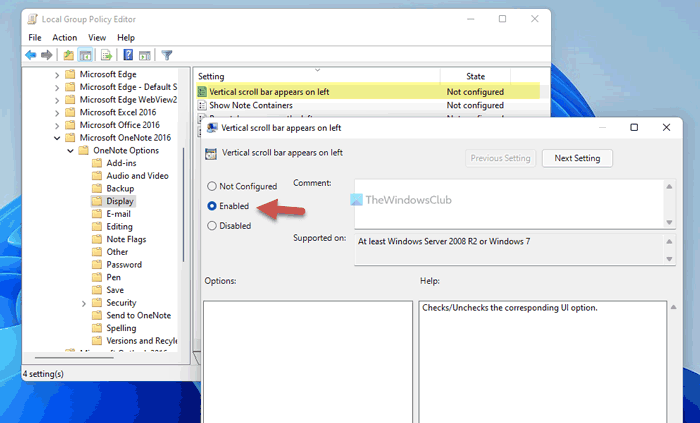Image resolution: width=700 pixels, height=423 pixels.
Task: Click the Show Note Containers policy icon
Action: [202, 105]
